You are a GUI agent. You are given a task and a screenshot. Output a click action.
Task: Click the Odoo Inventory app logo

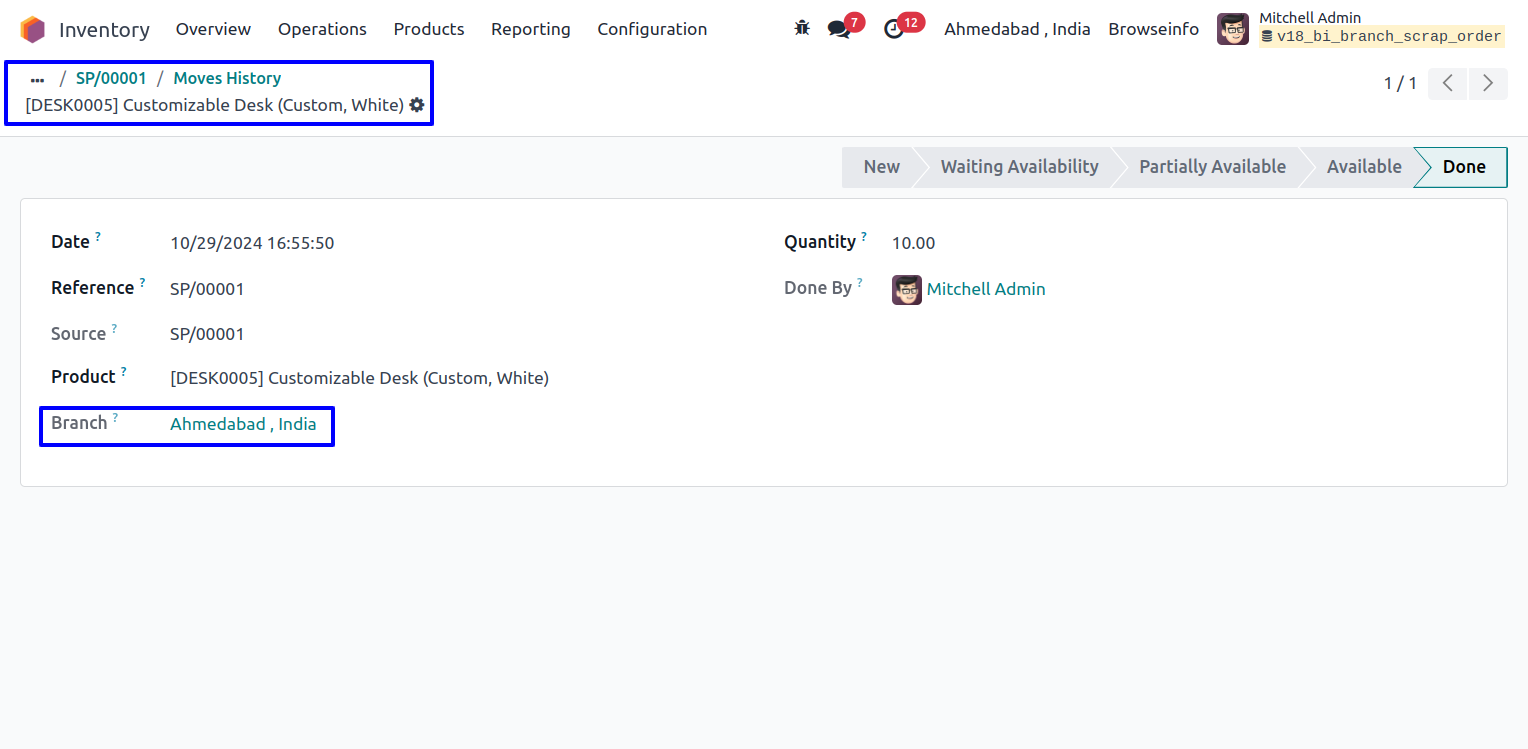coord(33,29)
